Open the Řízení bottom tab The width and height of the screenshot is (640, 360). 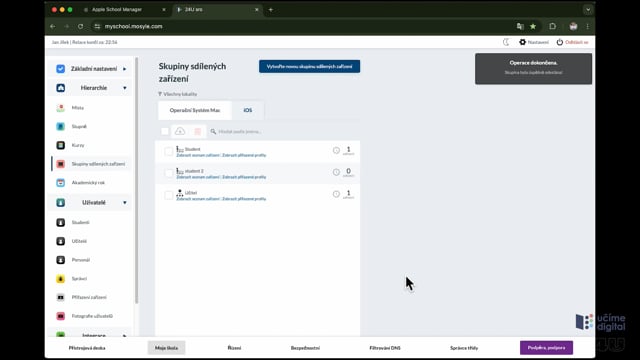coord(234,348)
